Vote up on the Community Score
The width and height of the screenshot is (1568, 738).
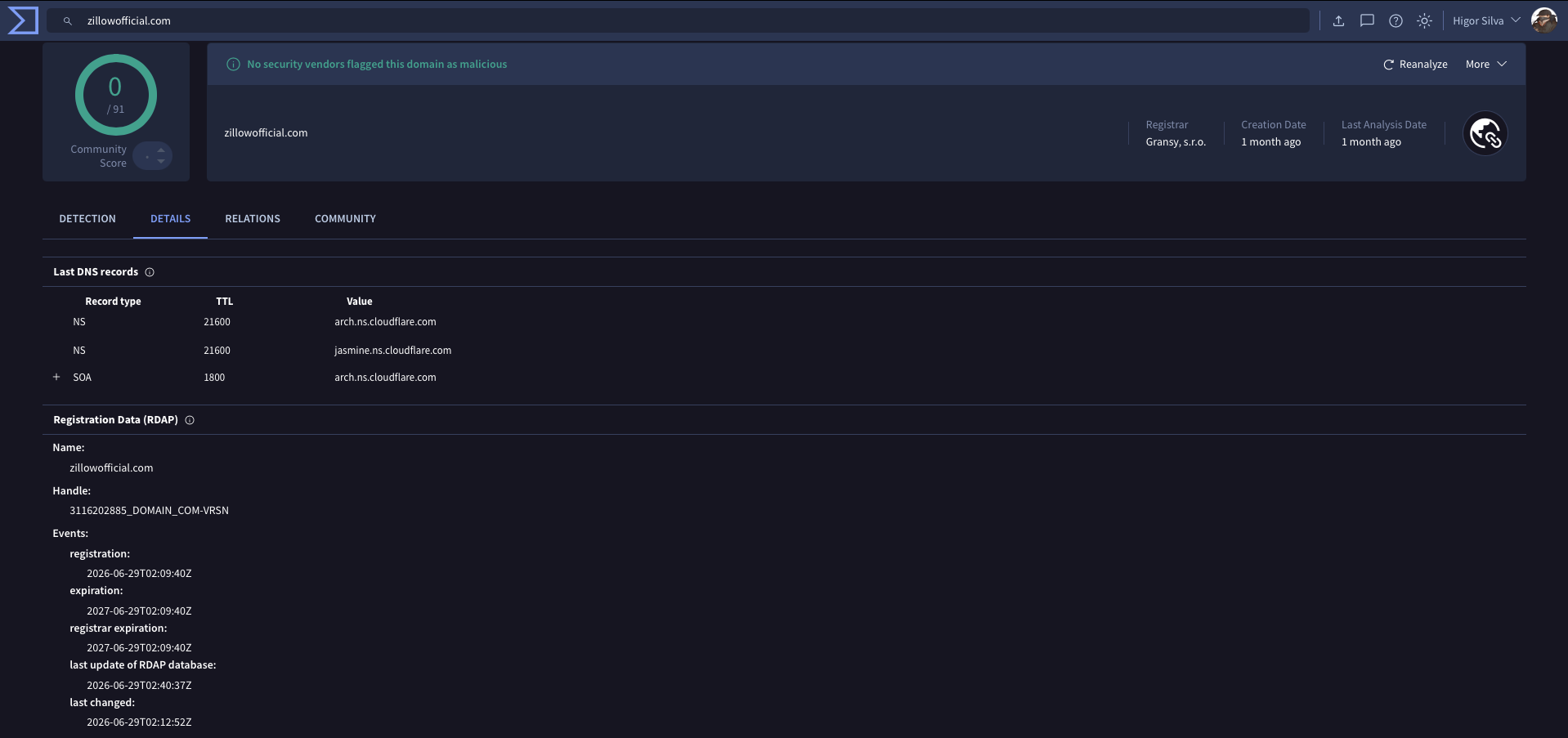[161, 150]
